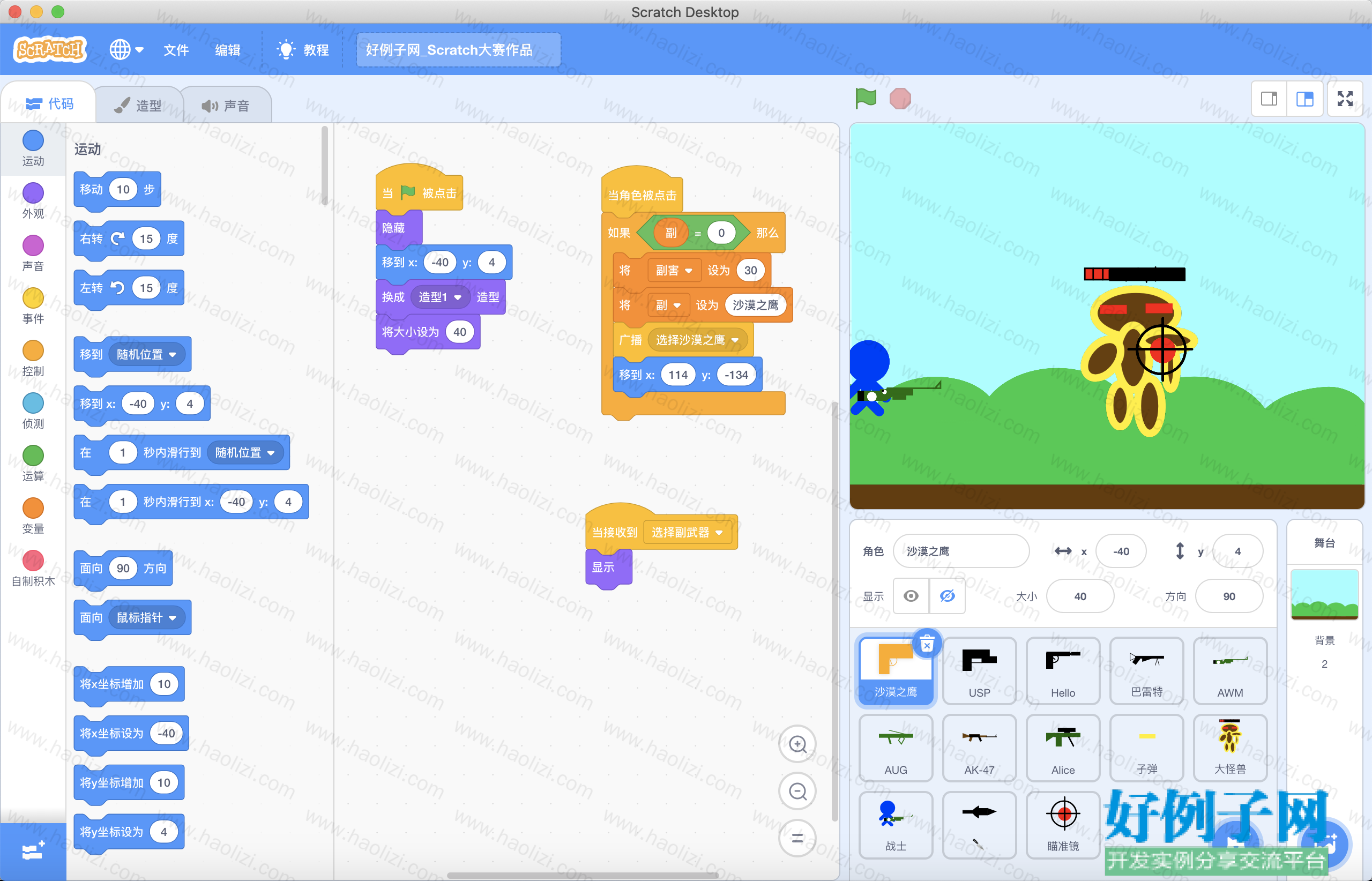
Task: Edit the sprite 大小 field
Action: 1080,596
